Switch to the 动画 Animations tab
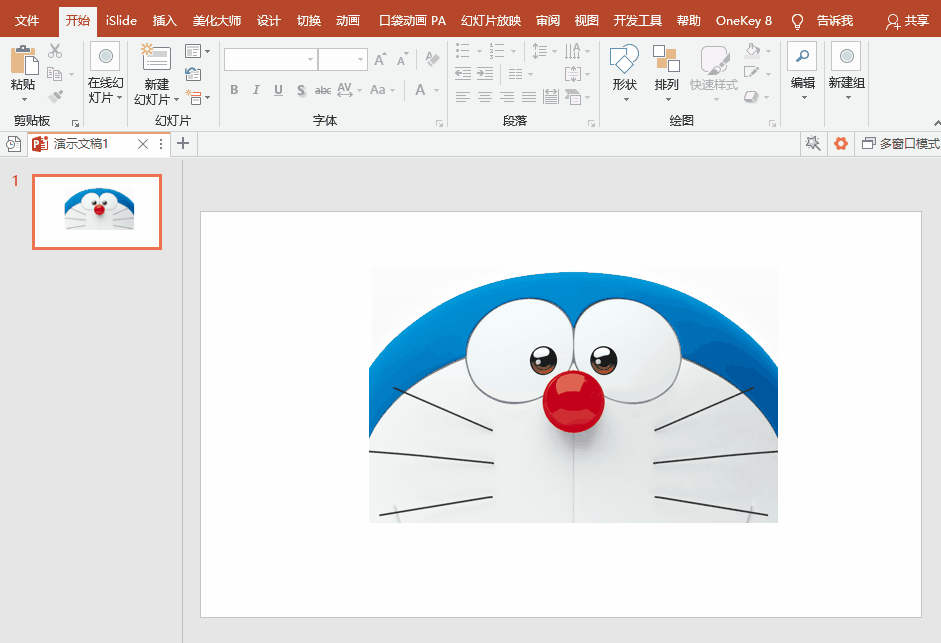941x643 pixels. tap(347, 21)
